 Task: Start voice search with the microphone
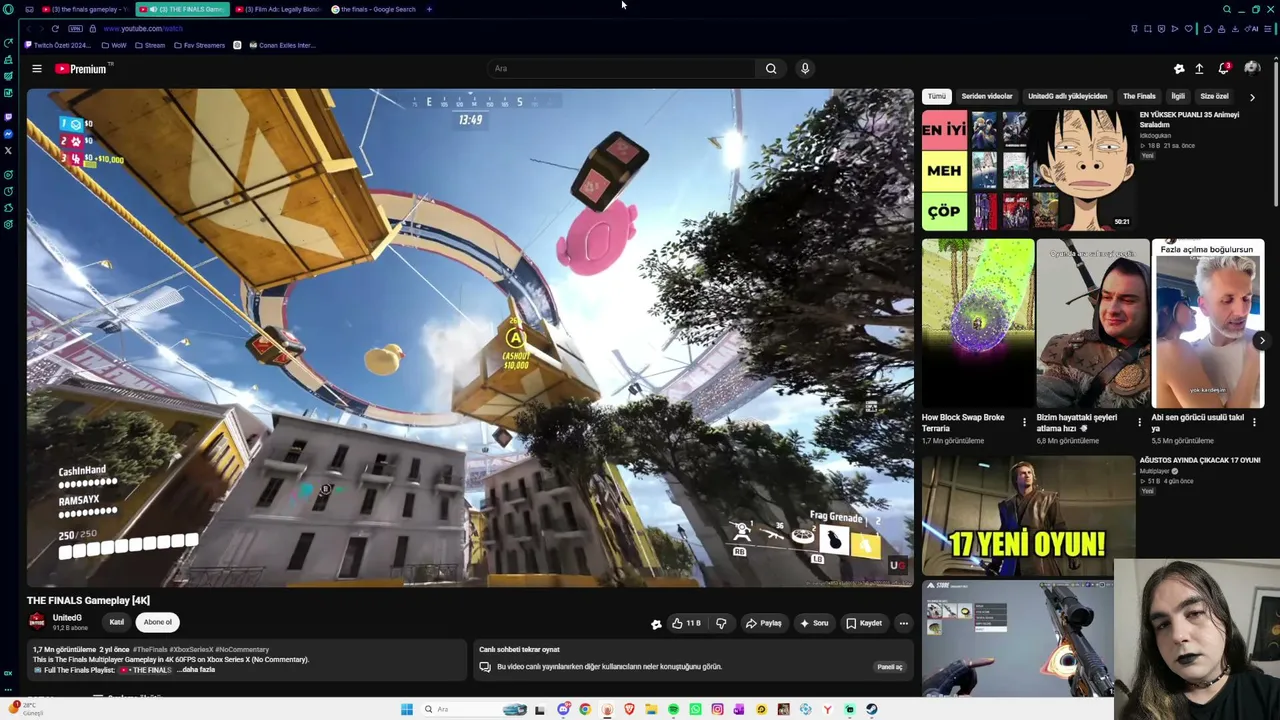pos(805,69)
